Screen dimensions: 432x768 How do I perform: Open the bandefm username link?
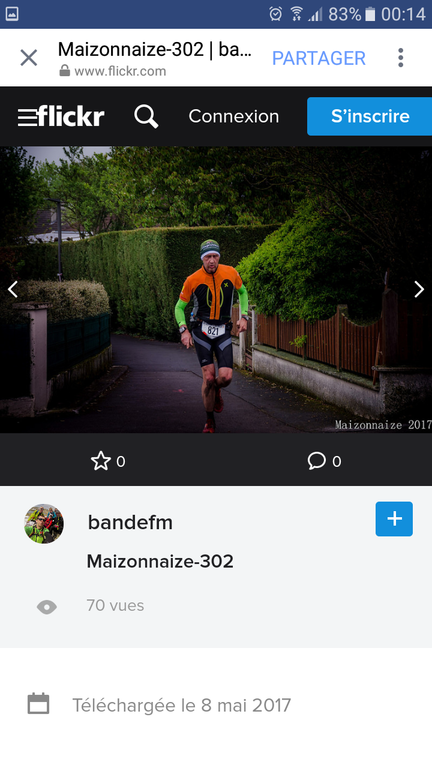[130, 523]
